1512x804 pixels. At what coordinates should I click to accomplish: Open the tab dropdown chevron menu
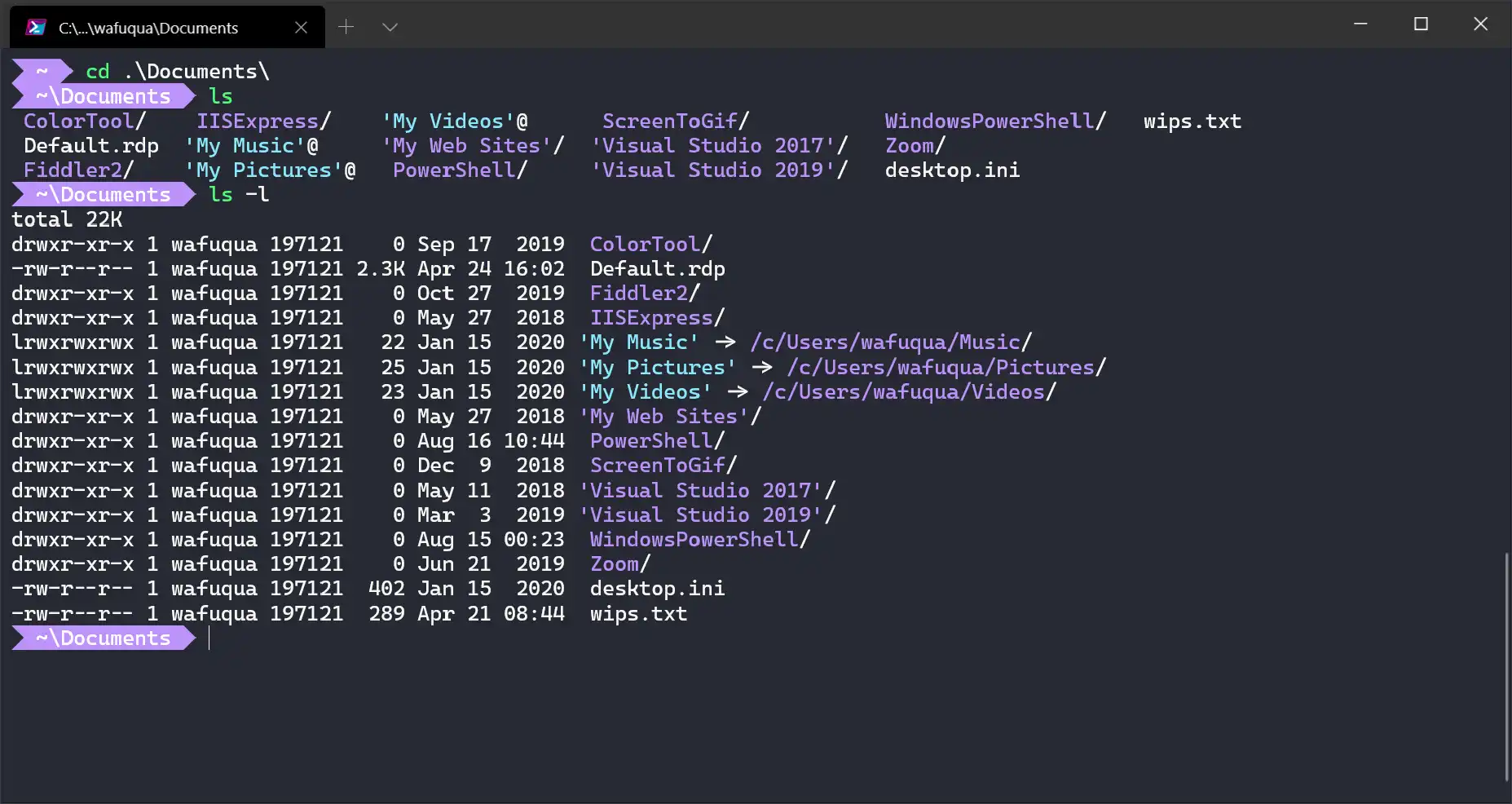390,27
